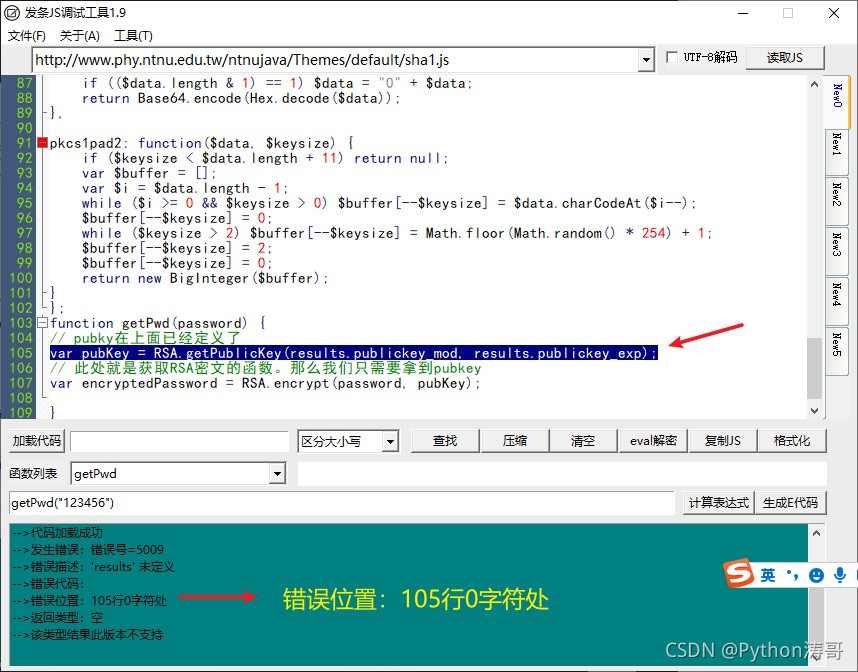This screenshot has height=672, width=858.
Task: Click line number 105 in gutter
Action: [21, 353]
